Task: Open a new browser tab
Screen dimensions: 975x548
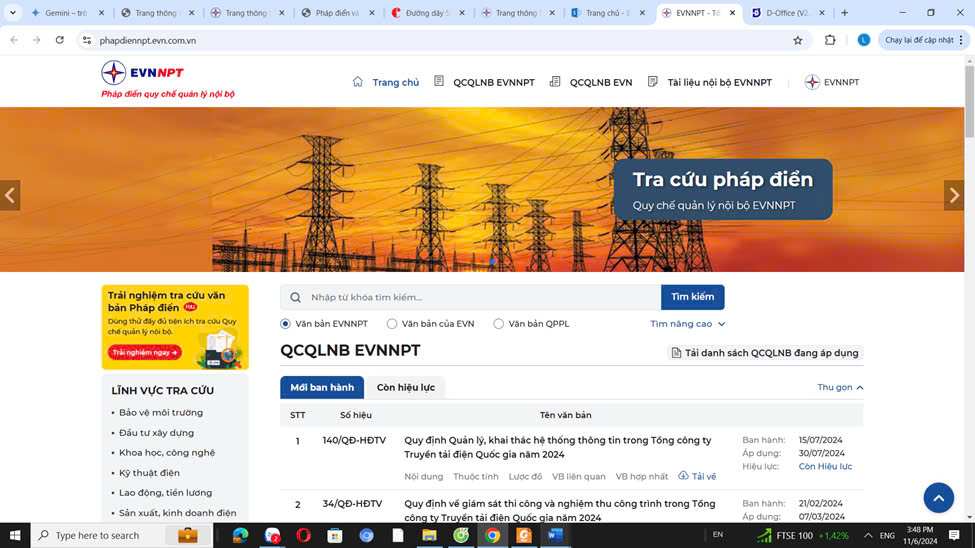Action: click(x=844, y=12)
